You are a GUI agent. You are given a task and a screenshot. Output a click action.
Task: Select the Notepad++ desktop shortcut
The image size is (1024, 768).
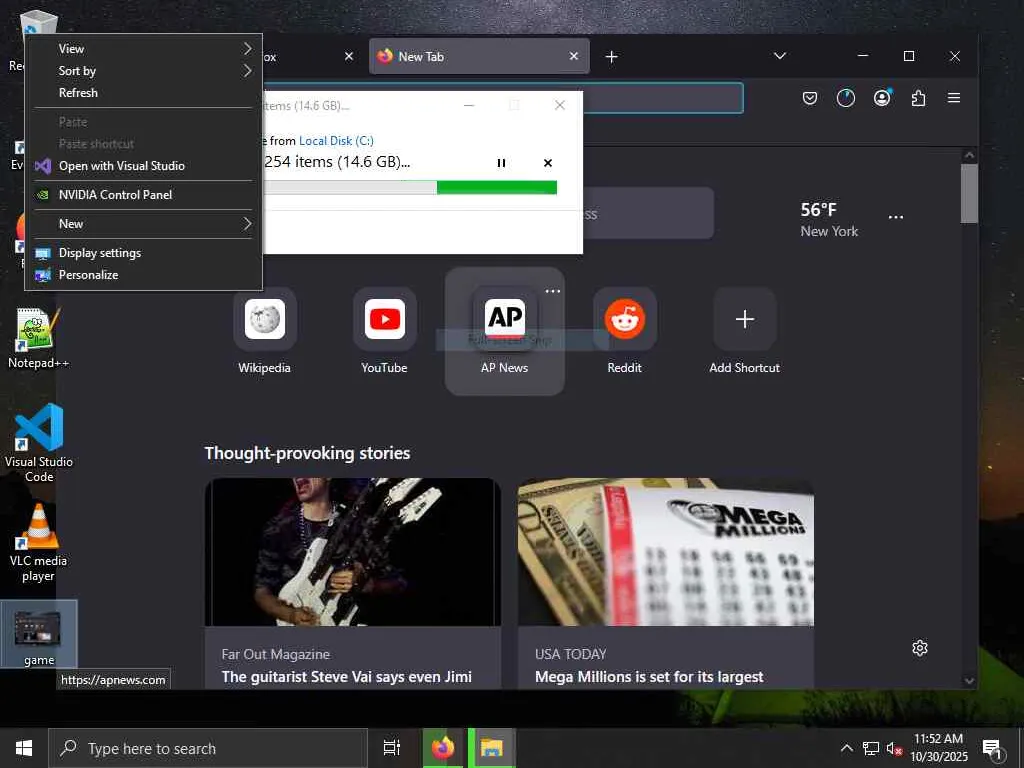pos(38,338)
